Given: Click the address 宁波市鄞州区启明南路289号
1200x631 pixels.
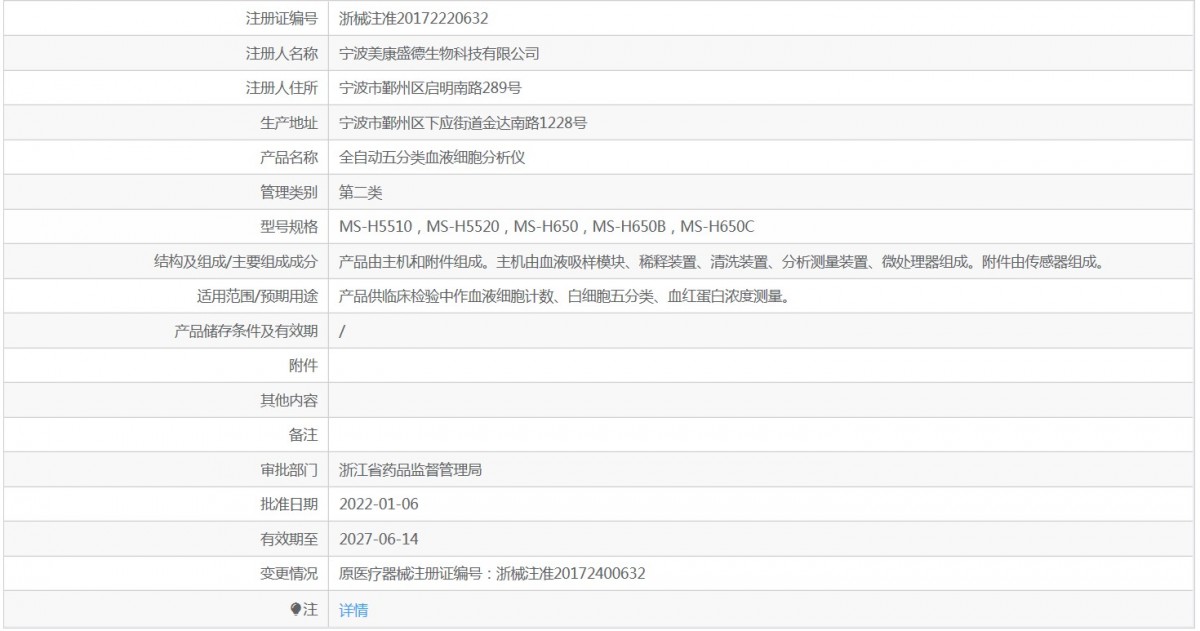Looking at the screenshot, I should tap(430, 88).
